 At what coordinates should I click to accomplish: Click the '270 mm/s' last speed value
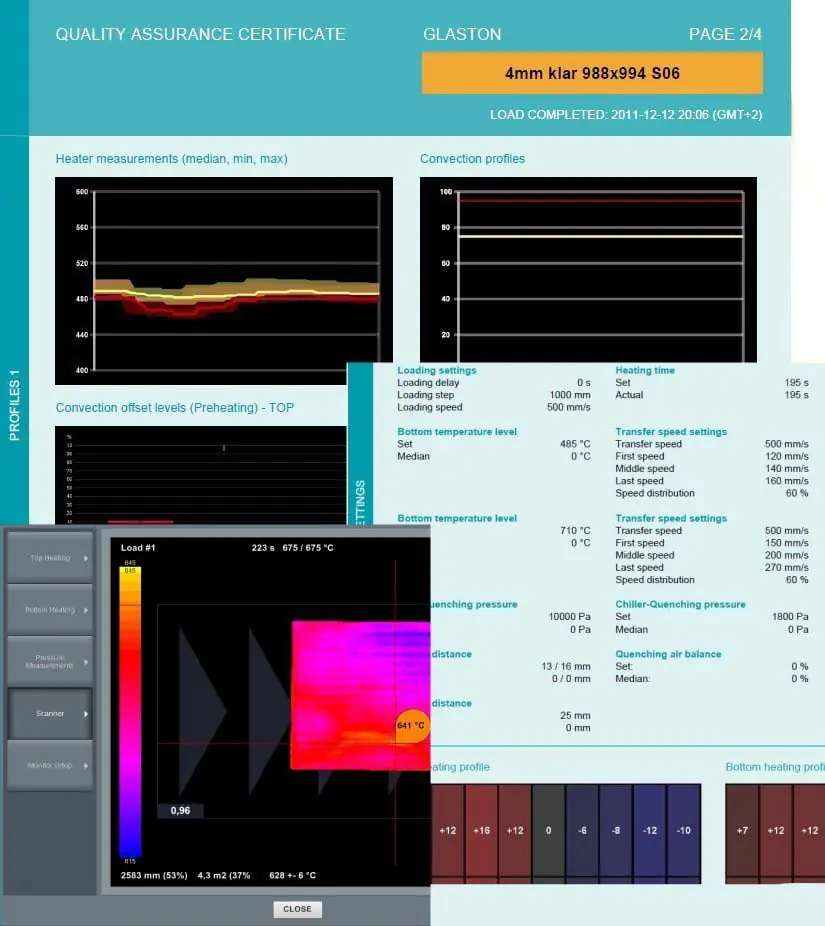coord(787,568)
